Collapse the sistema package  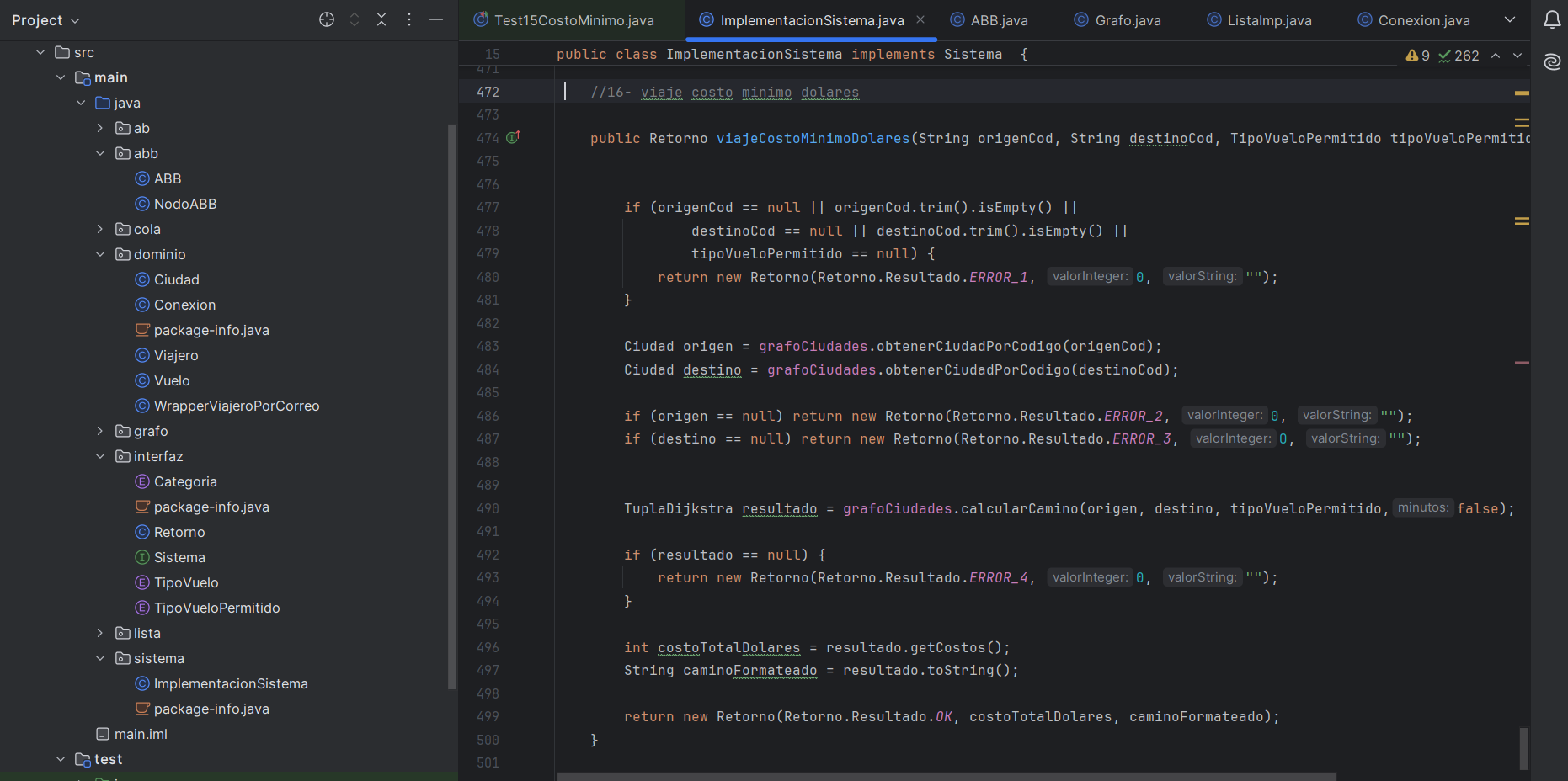point(100,658)
